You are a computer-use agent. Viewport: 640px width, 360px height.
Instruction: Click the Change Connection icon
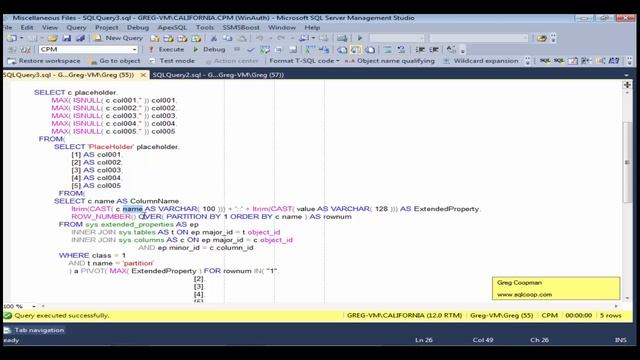pyautogui.click(x=25, y=50)
